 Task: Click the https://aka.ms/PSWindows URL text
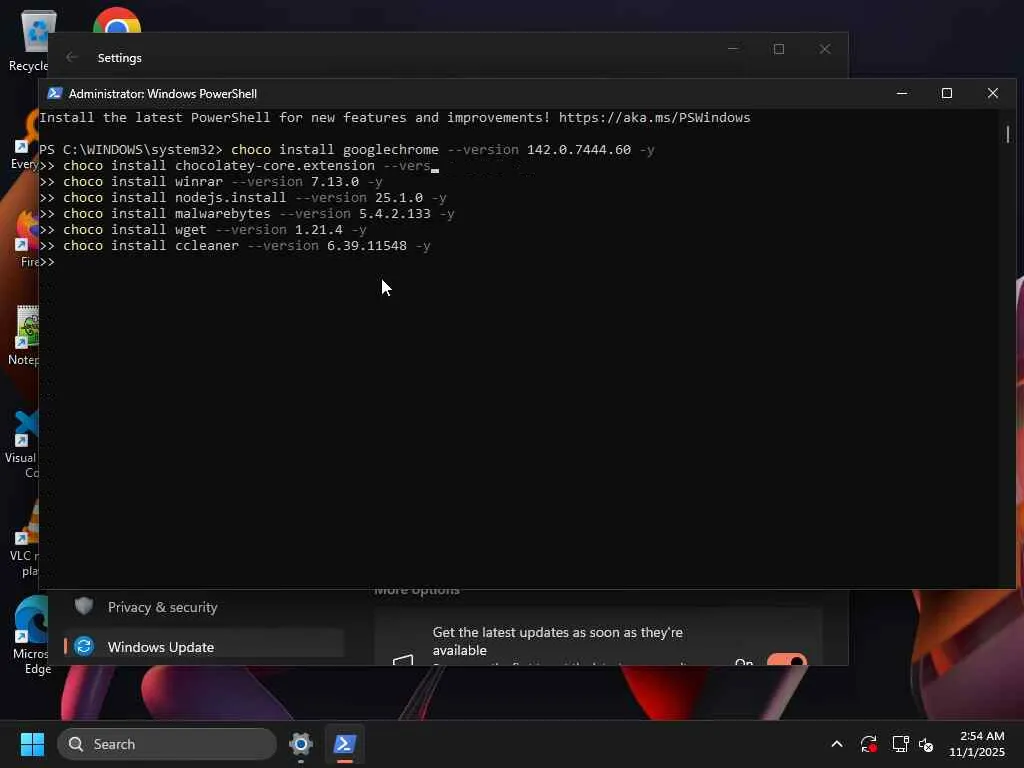click(x=654, y=118)
